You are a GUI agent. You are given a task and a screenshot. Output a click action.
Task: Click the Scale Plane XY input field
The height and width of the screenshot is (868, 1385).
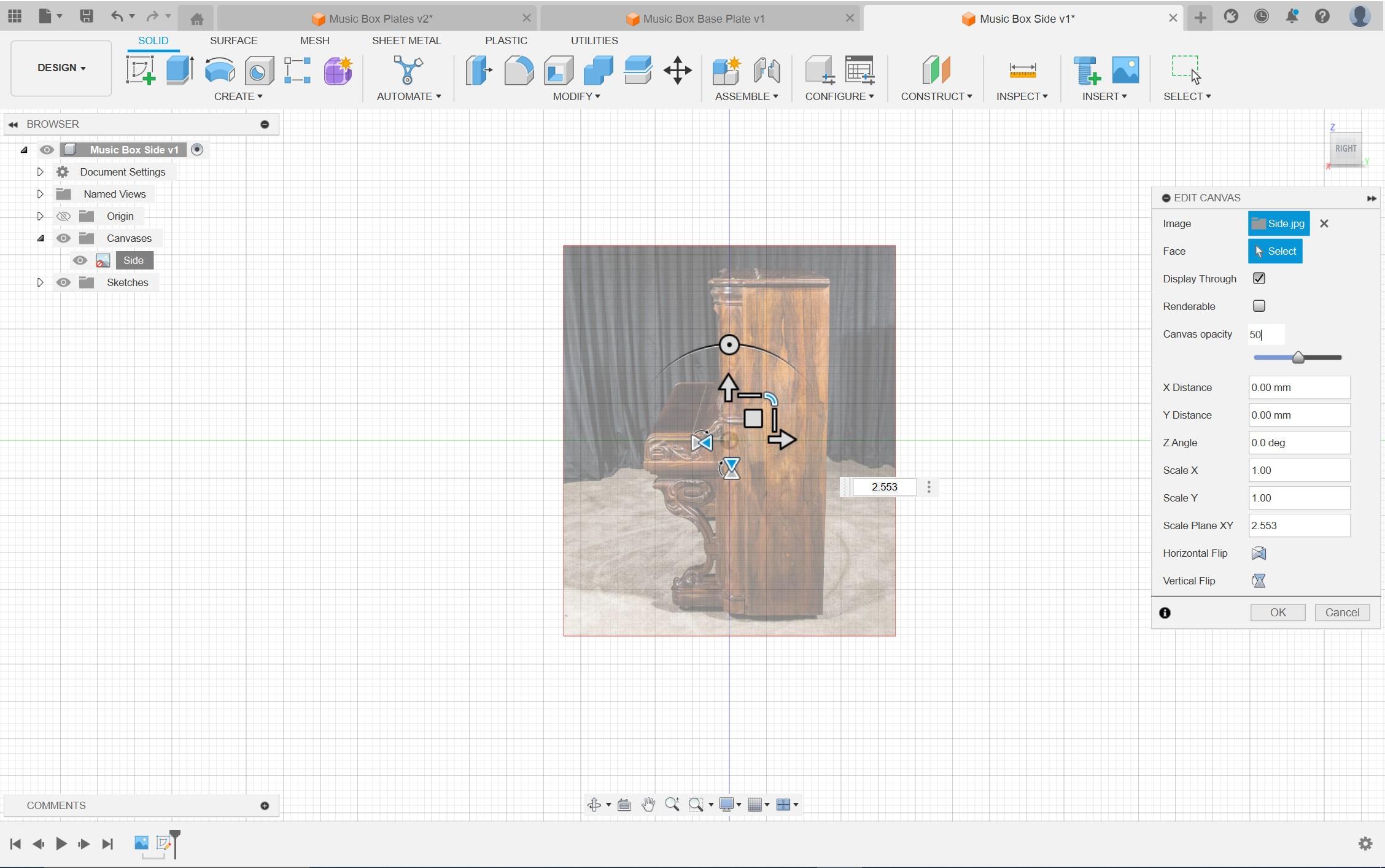(x=1298, y=525)
